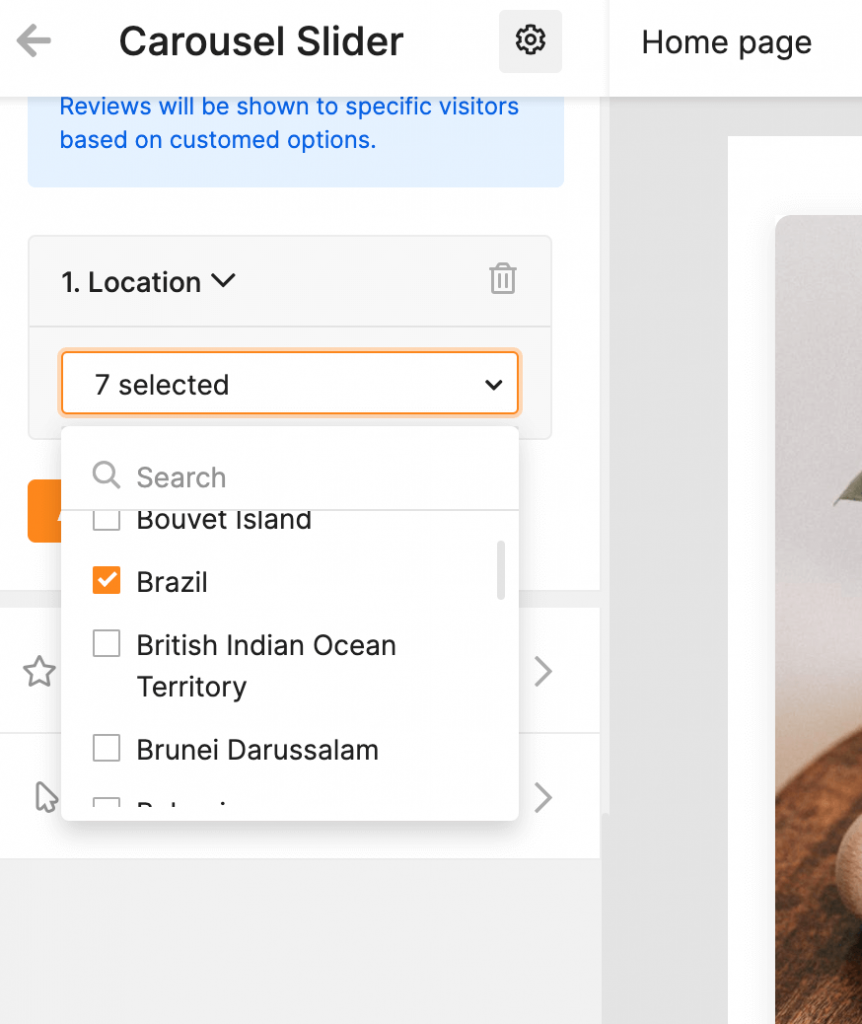Select the Home page tab

tap(726, 43)
